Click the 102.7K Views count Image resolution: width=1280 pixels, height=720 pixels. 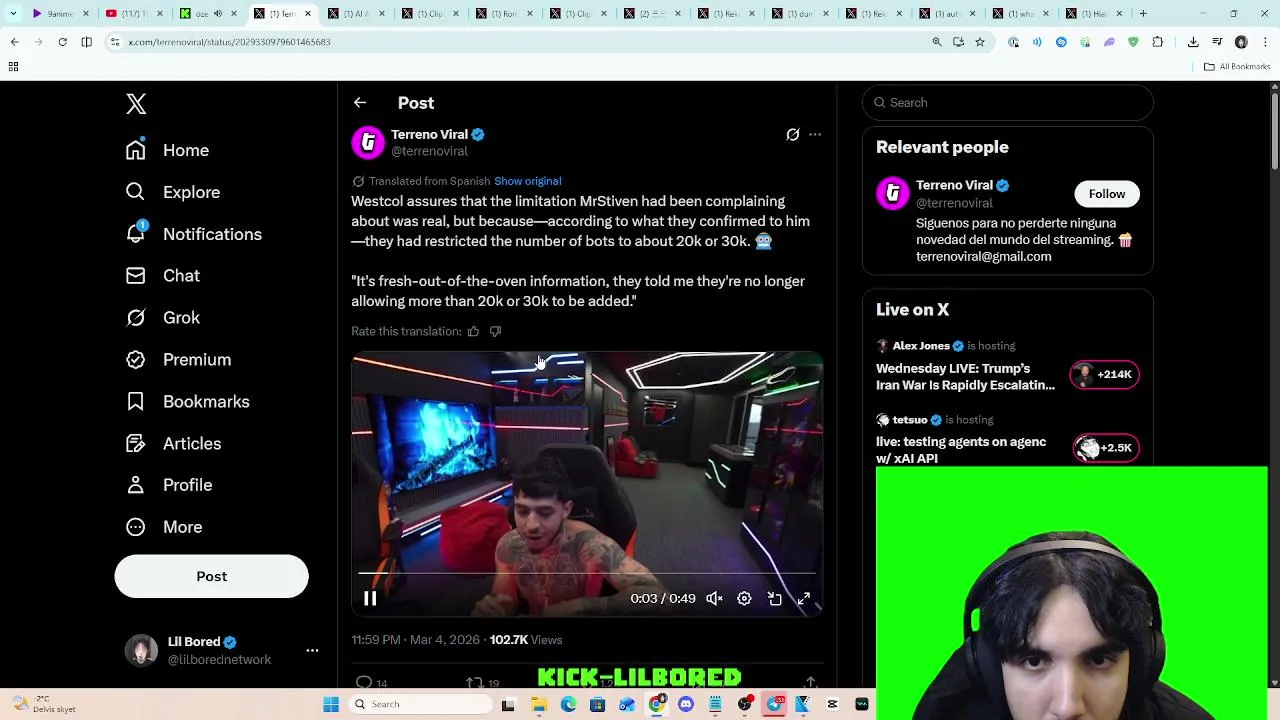526,640
